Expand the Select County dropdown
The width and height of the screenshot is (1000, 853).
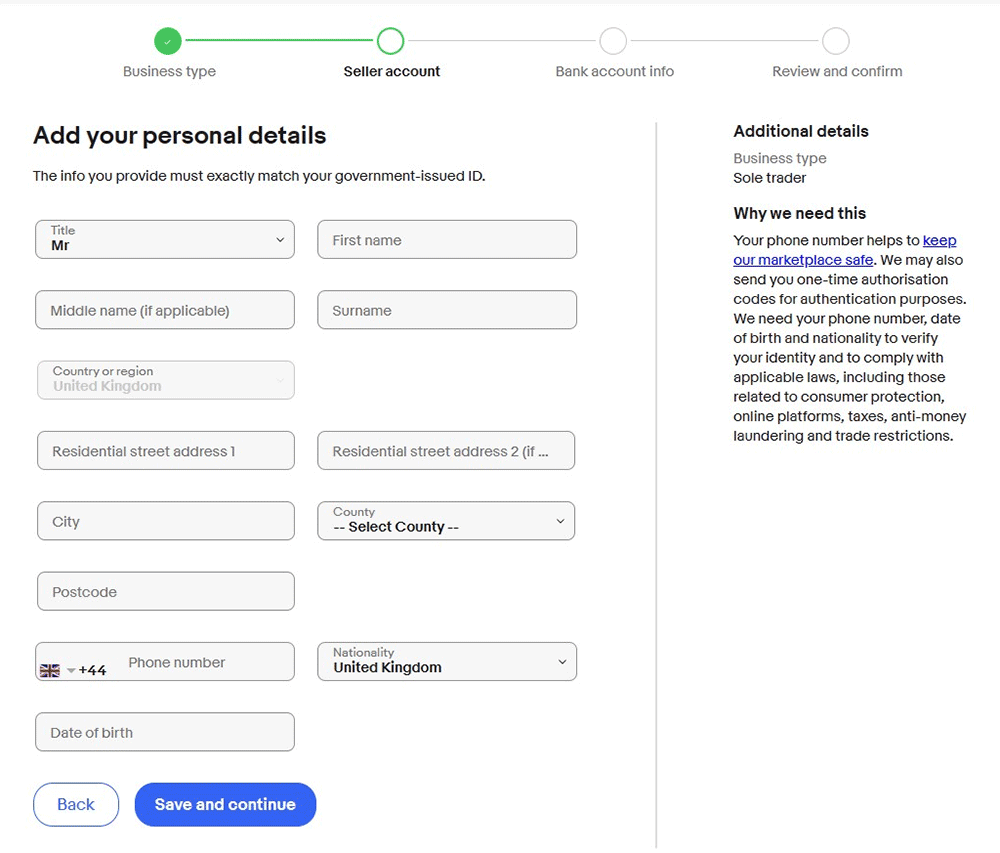pos(446,521)
